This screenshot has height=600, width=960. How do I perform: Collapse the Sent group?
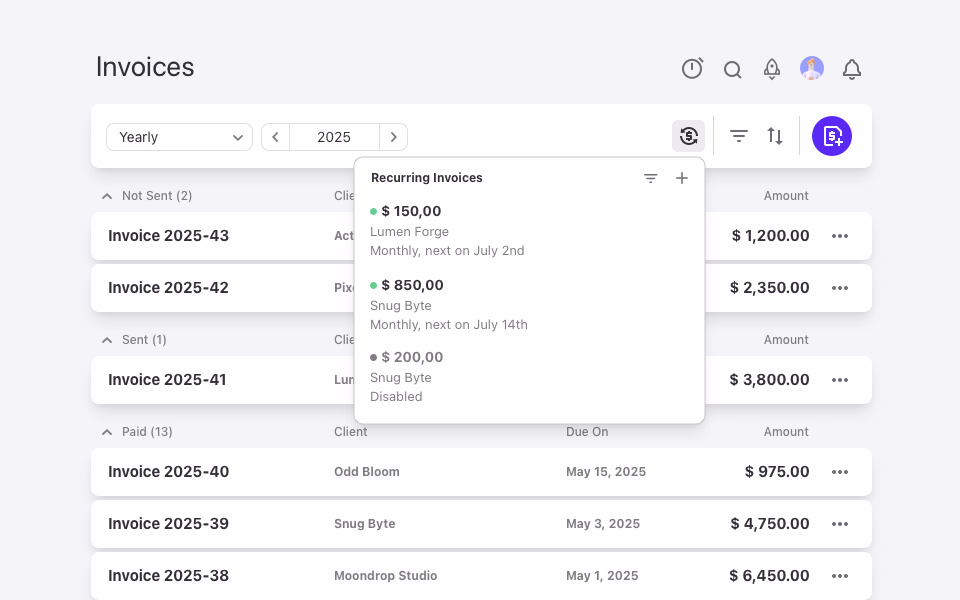107,340
